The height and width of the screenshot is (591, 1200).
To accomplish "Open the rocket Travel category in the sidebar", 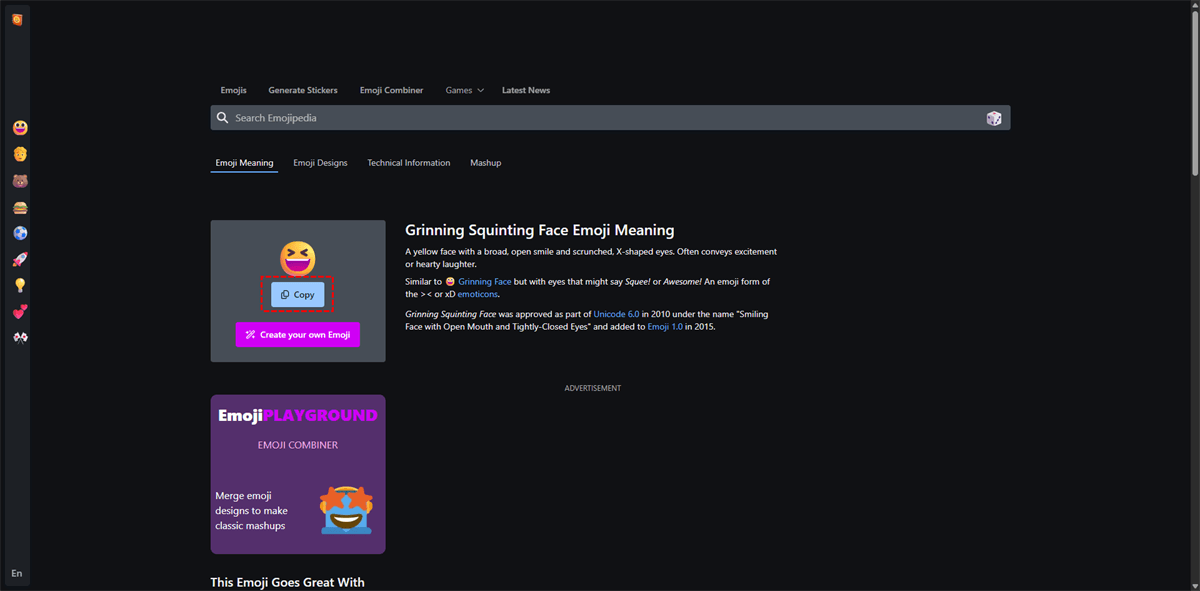I will click(20, 259).
